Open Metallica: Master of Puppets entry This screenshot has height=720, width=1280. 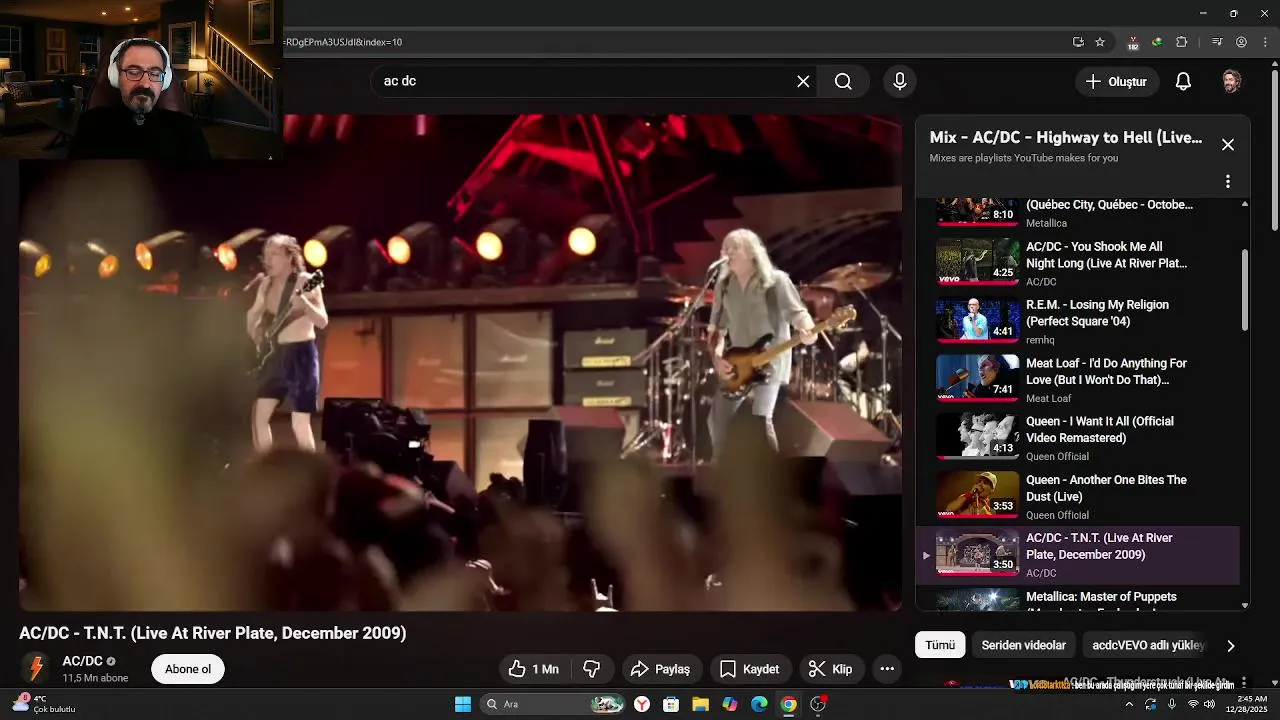(1078, 599)
